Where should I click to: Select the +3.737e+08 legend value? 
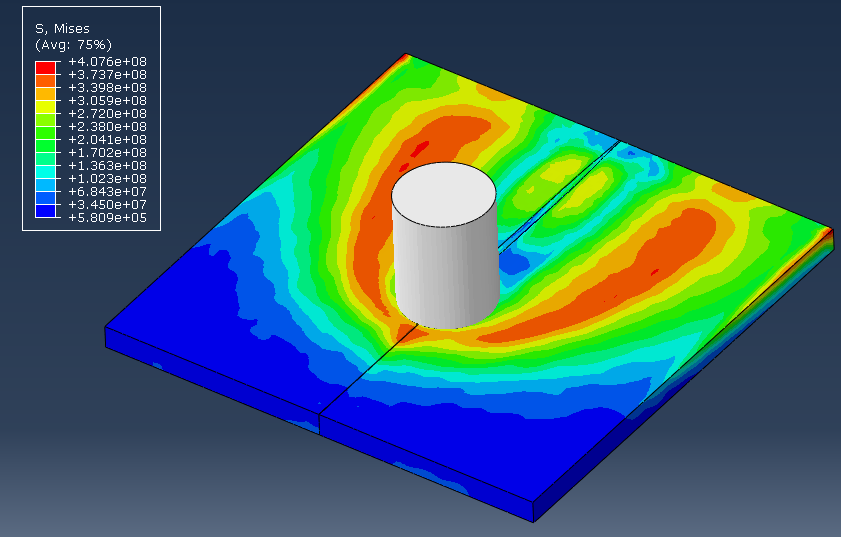107,75
